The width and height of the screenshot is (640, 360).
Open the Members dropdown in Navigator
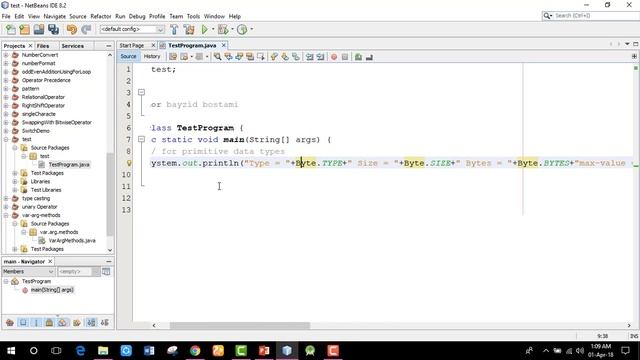[28, 271]
